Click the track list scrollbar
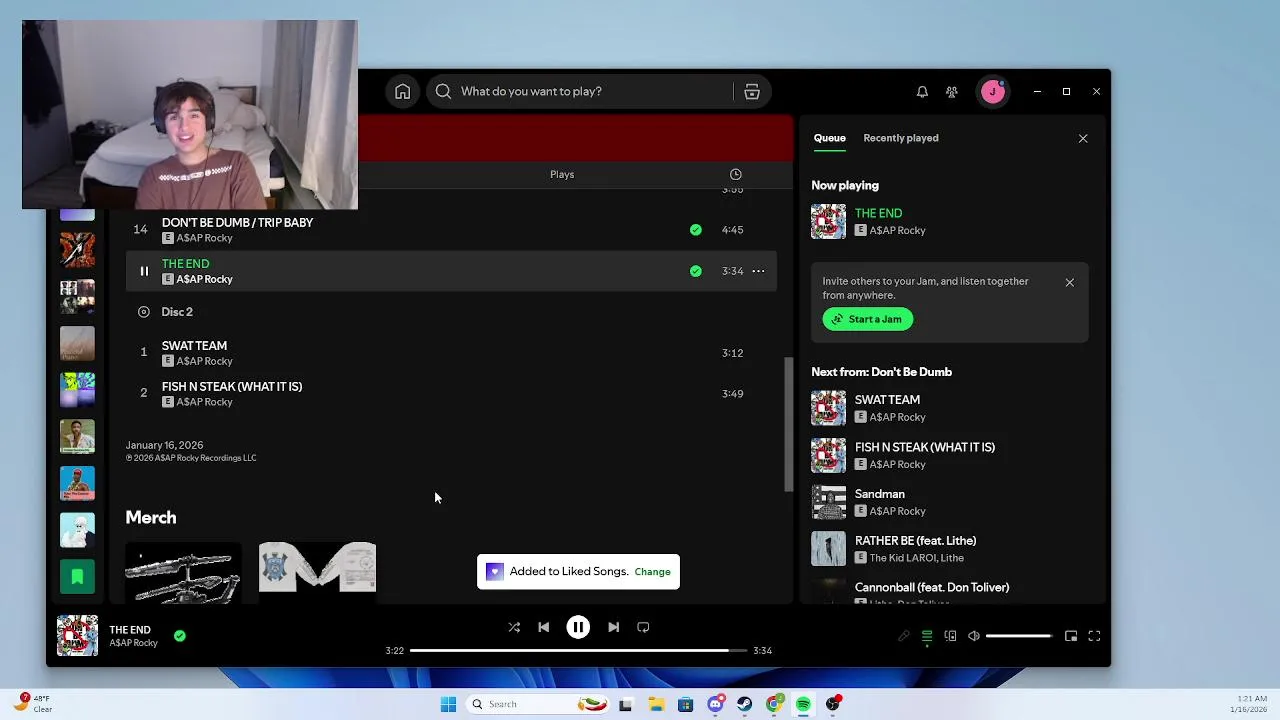 point(788,425)
